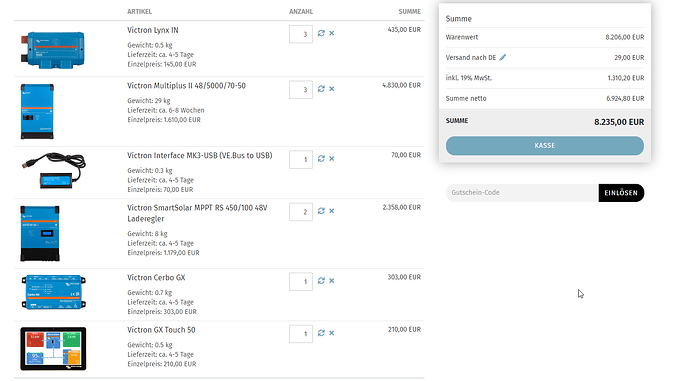Open Victron GX Touch 50 product link
The height and width of the screenshot is (381, 690).
point(161,330)
